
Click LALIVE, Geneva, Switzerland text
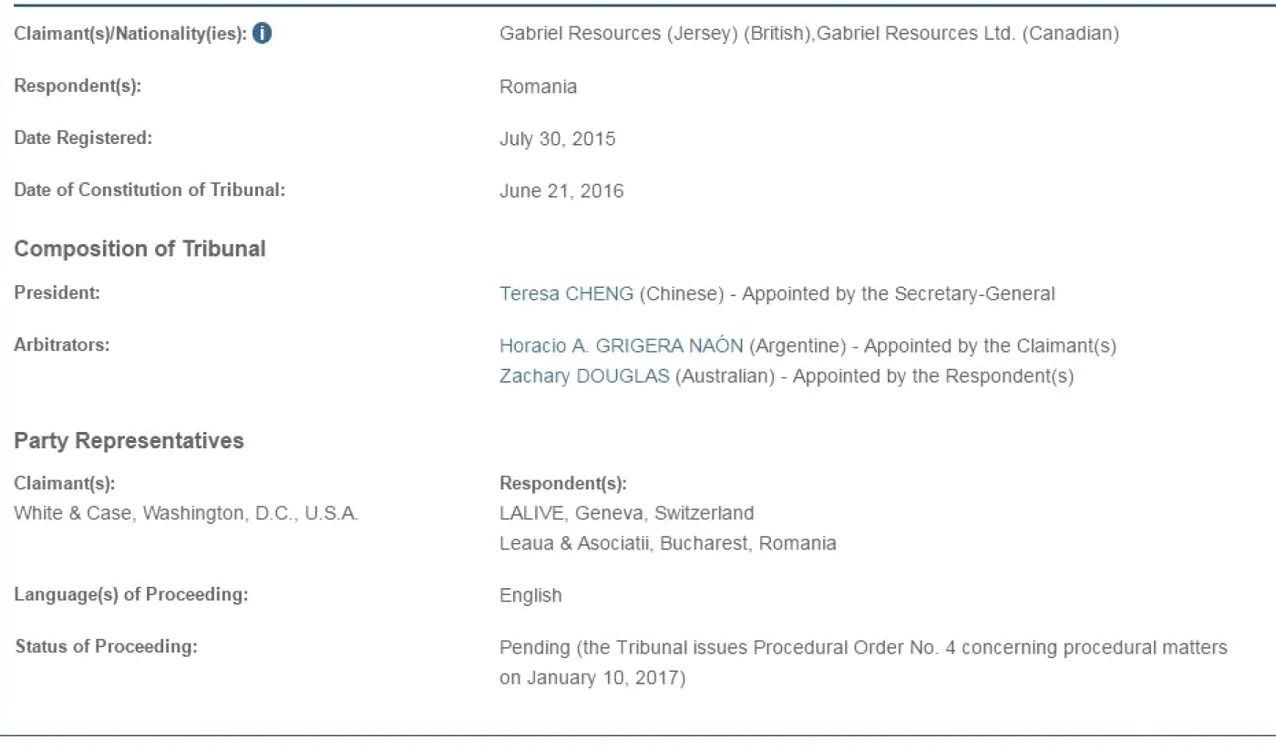pyautogui.click(x=626, y=513)
